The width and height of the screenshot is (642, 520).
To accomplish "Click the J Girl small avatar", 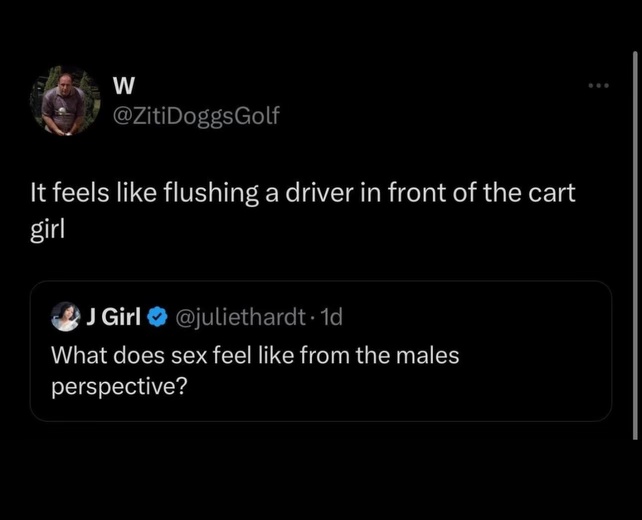I will tap(65, 317).
